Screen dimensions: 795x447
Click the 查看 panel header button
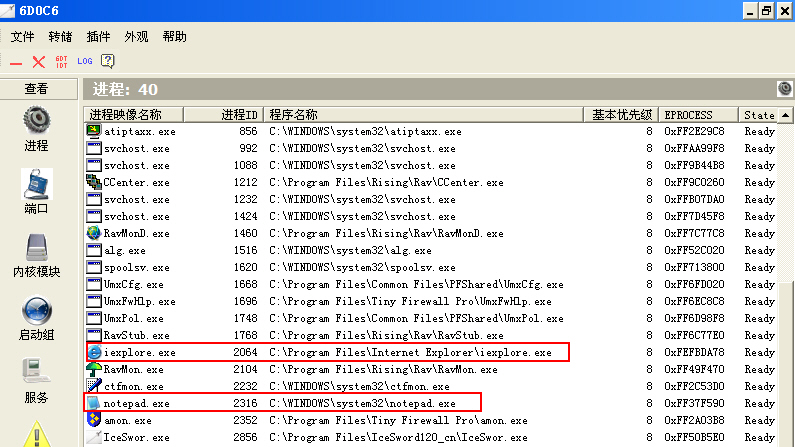tap(39, 89)
